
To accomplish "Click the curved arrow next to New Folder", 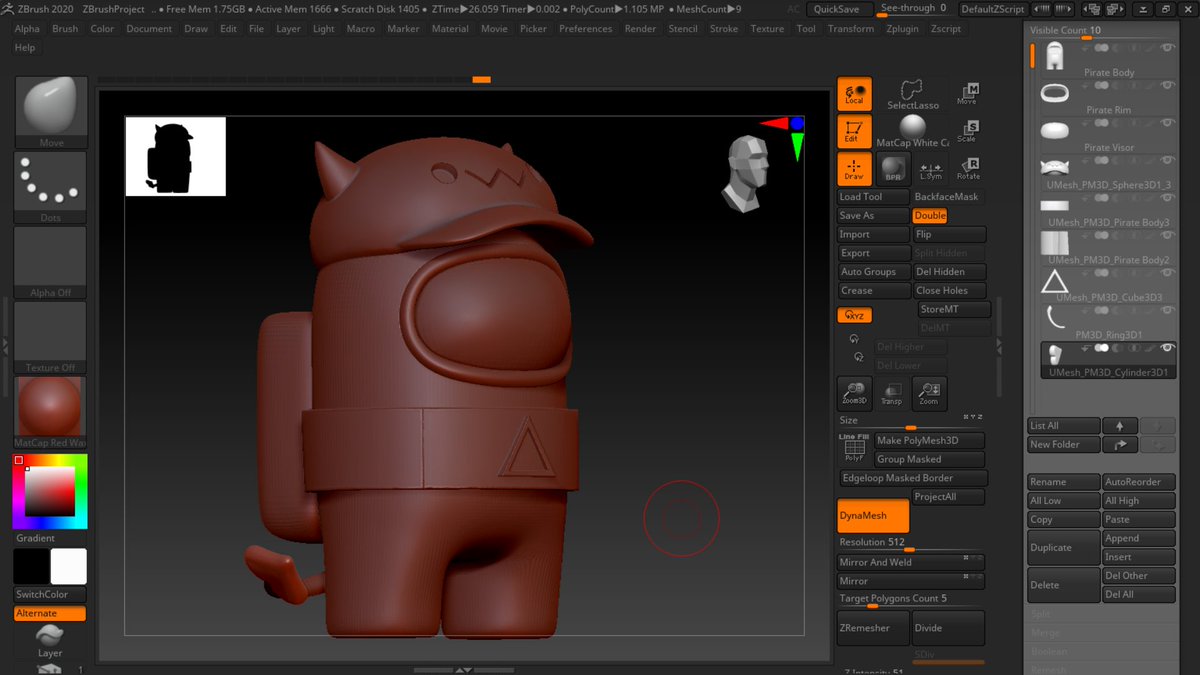I will pyautogui.click(x=1120, y=445).
